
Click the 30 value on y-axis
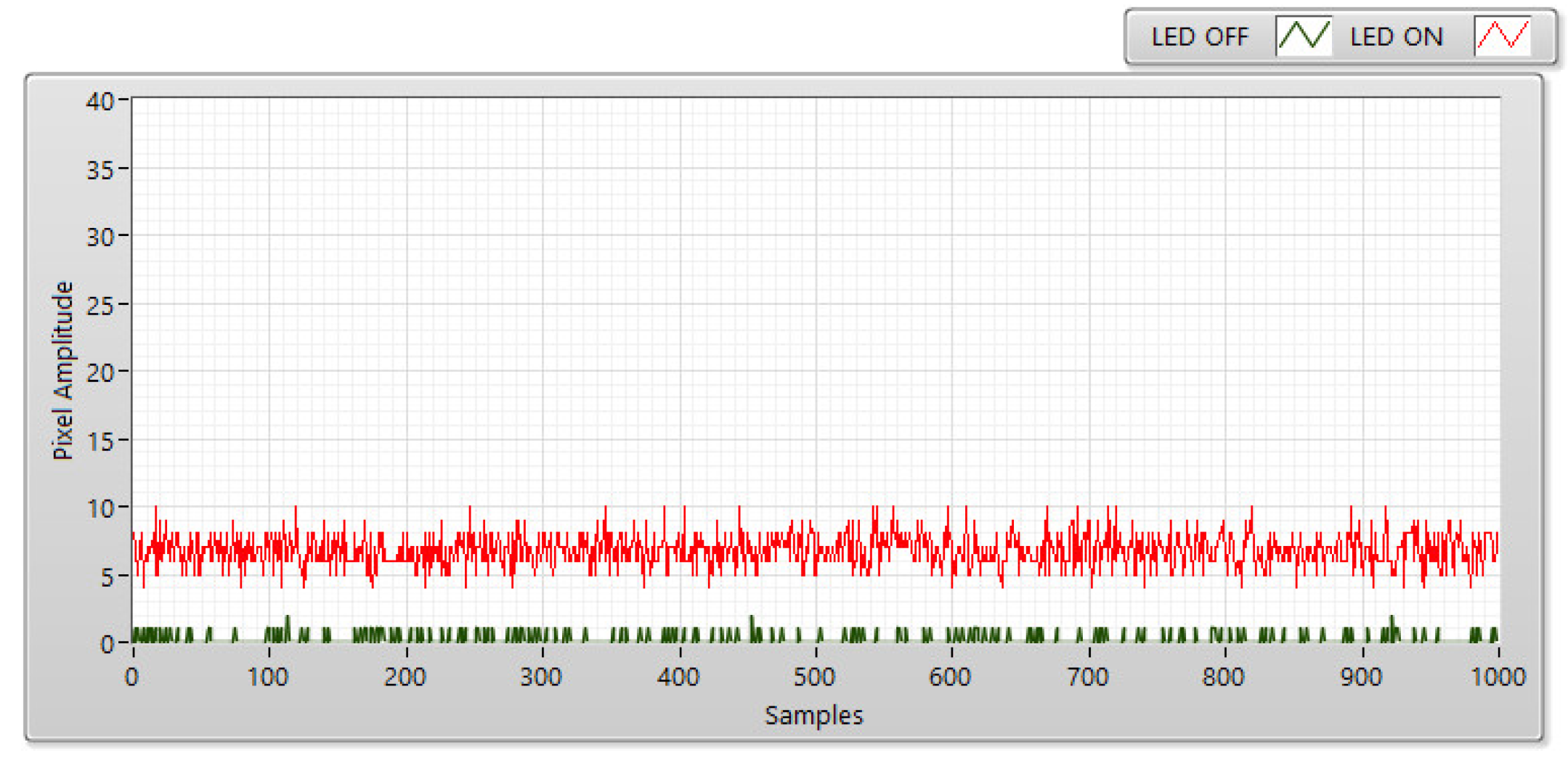click(100, 237)
